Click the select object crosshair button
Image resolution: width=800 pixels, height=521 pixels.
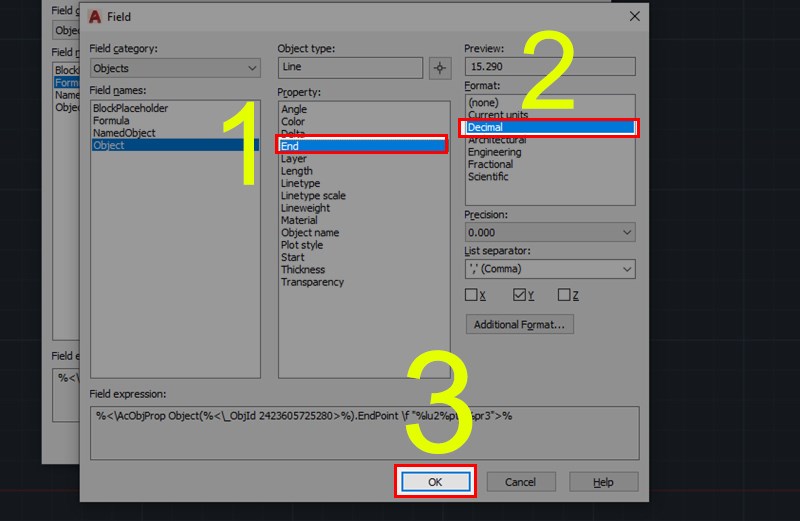coord(440,68)
